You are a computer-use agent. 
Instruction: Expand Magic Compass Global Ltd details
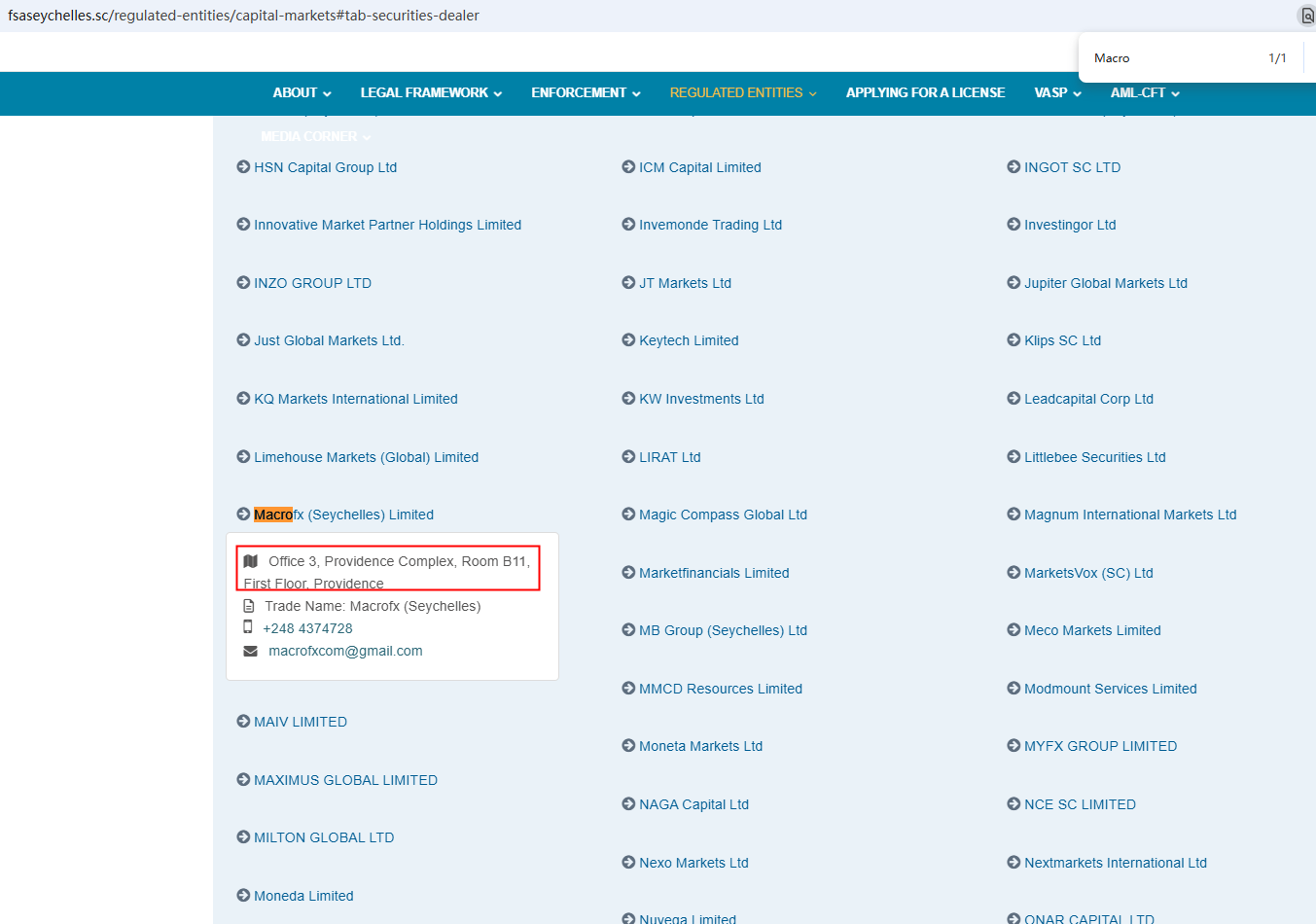pyautogui.click(x=723, y=515)
